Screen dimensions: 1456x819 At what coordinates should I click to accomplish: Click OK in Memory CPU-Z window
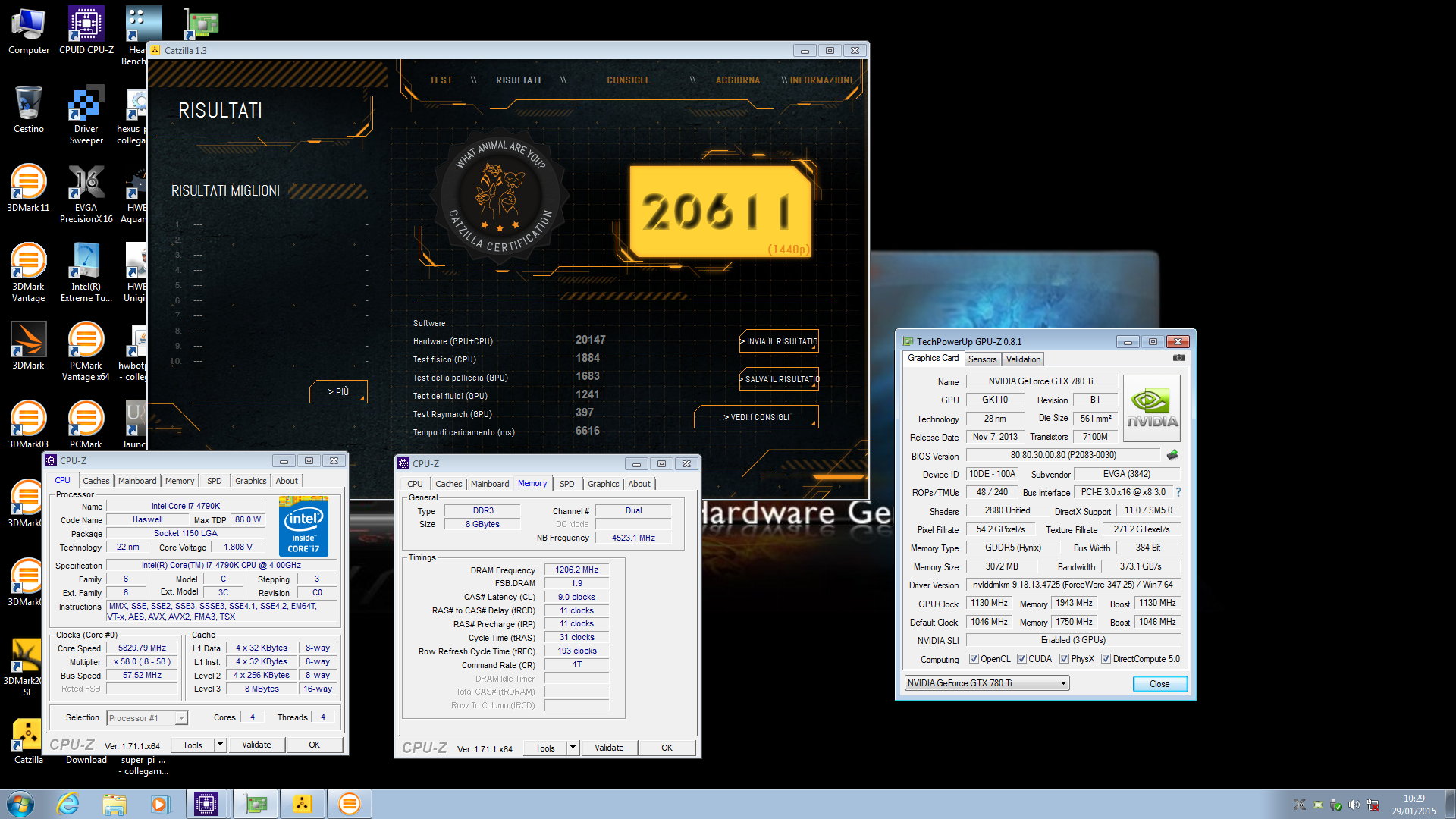point(667,748)
